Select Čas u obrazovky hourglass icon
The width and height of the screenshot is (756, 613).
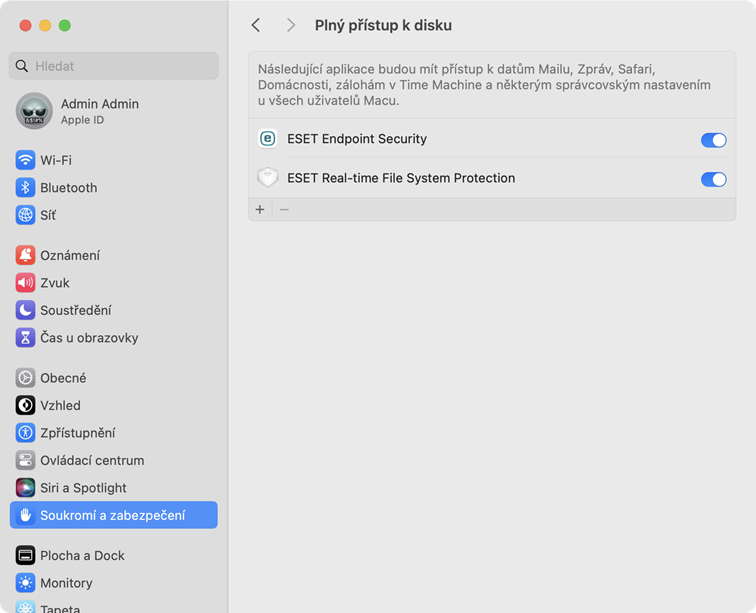25,338
